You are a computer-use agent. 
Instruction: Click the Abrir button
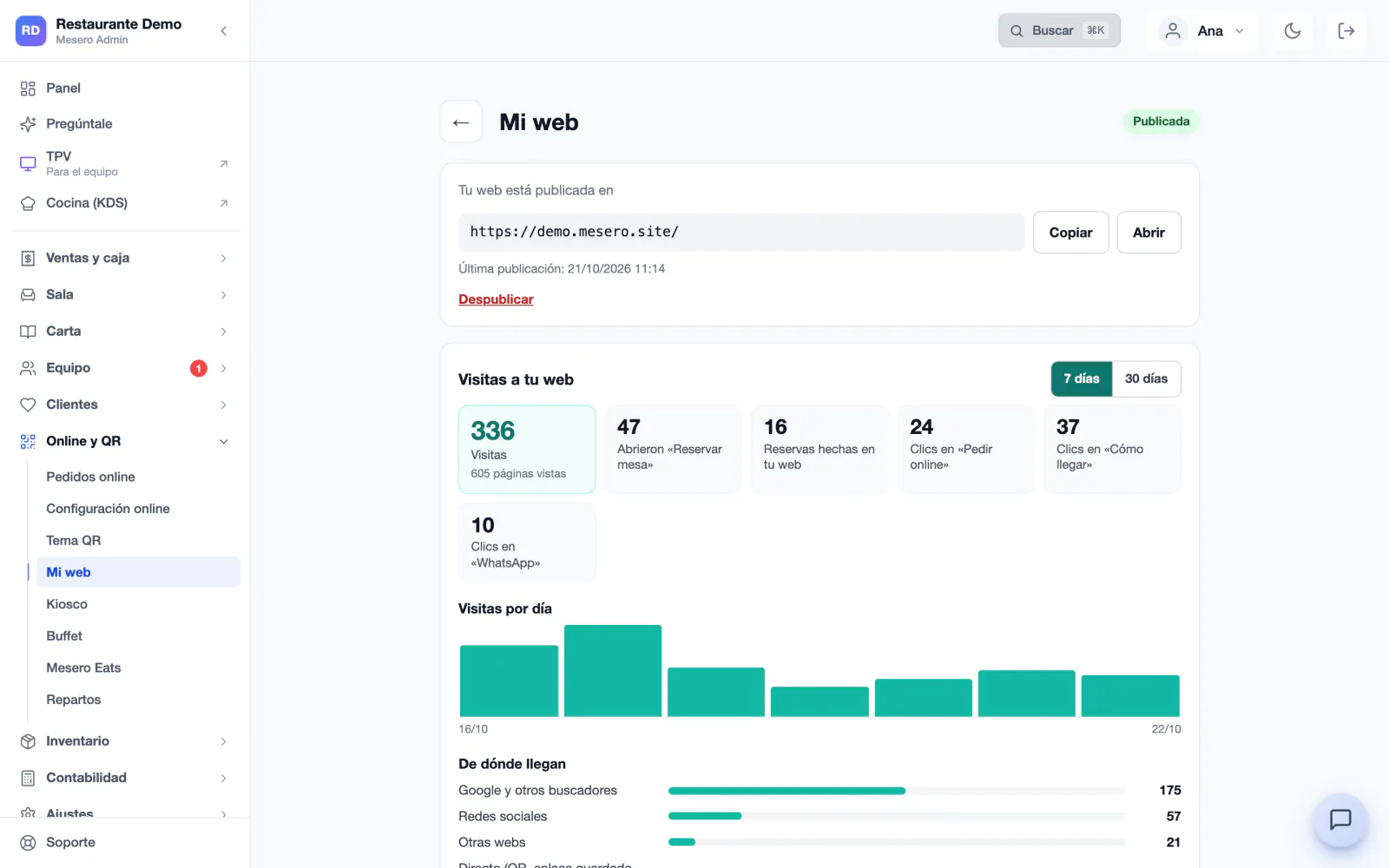click(1149, 233)
